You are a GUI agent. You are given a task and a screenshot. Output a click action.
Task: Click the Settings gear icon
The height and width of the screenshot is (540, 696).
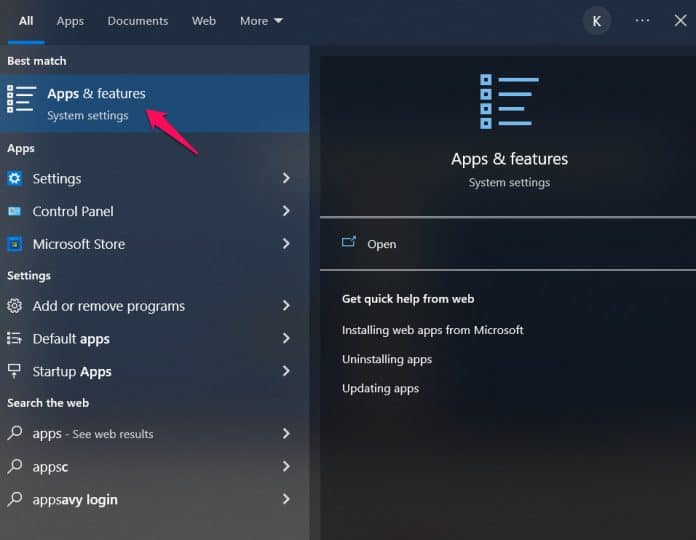point(15,179)
